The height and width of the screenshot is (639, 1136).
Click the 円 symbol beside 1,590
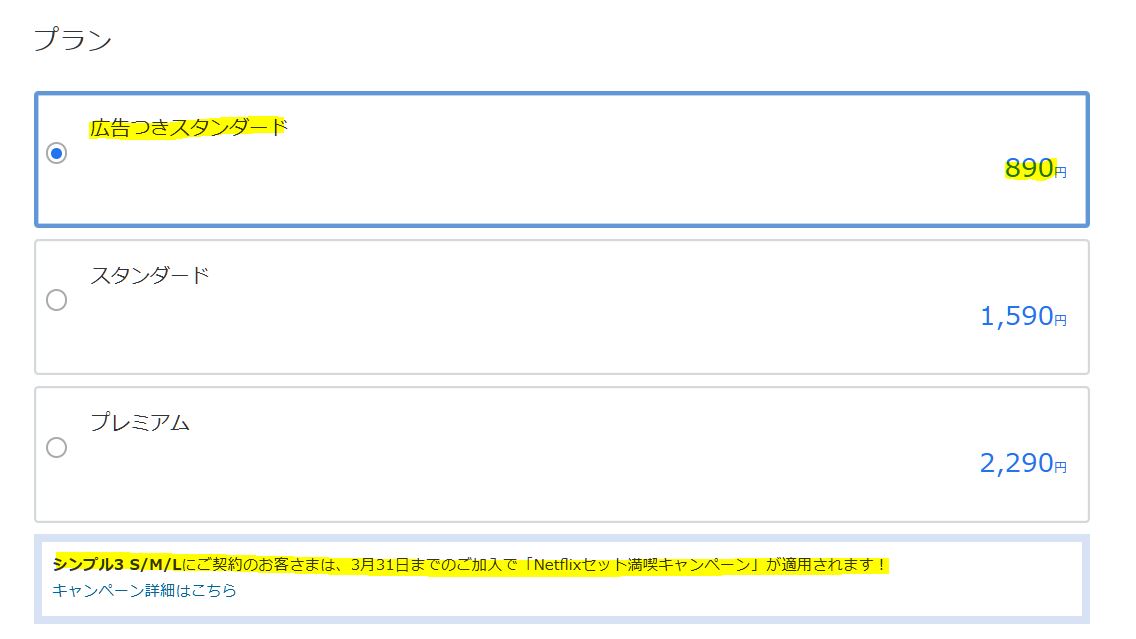(x=1061, y=320)
